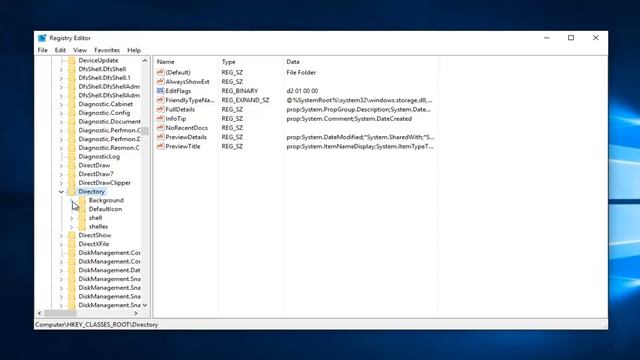Click the PreviewTitle value icon
Image resolution: width=640 pixels, height=360 pixels.
tap(160, 146)
